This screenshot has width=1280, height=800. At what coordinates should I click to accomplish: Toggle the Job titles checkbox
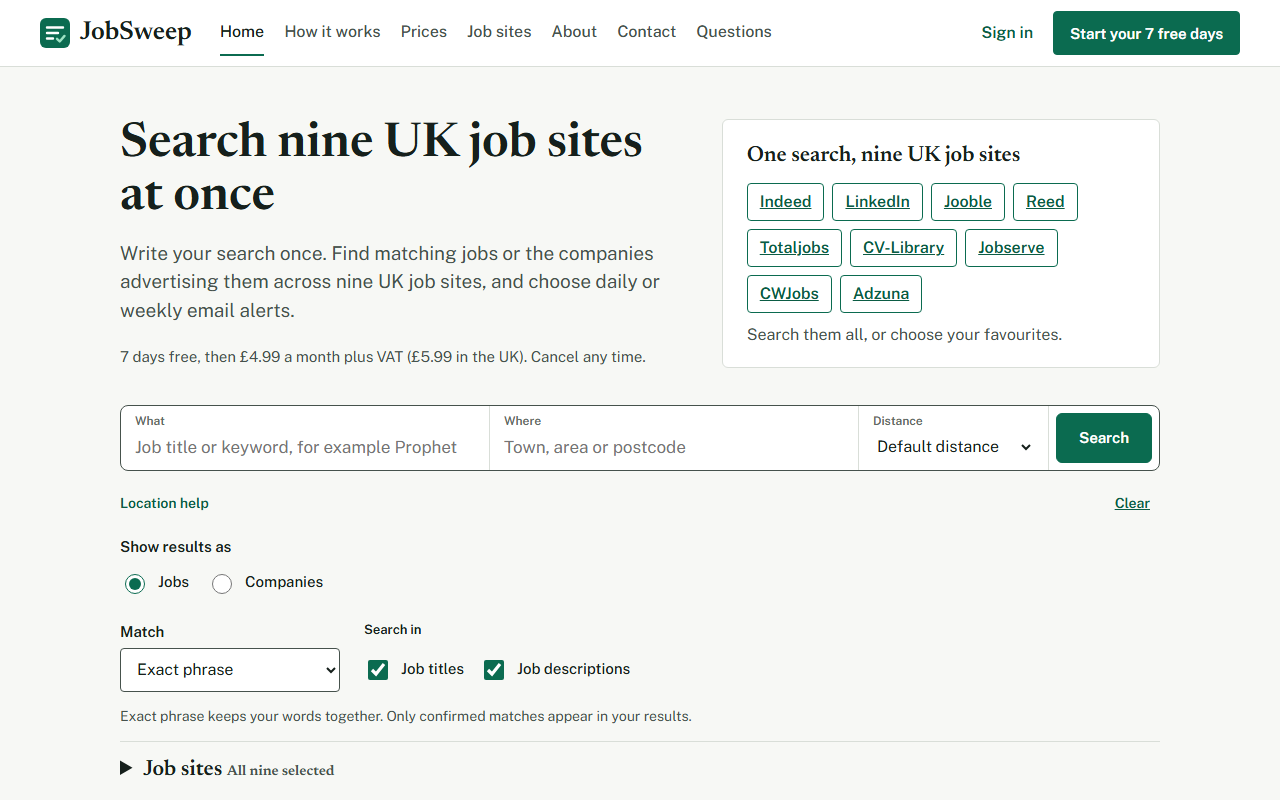point(378,670)
